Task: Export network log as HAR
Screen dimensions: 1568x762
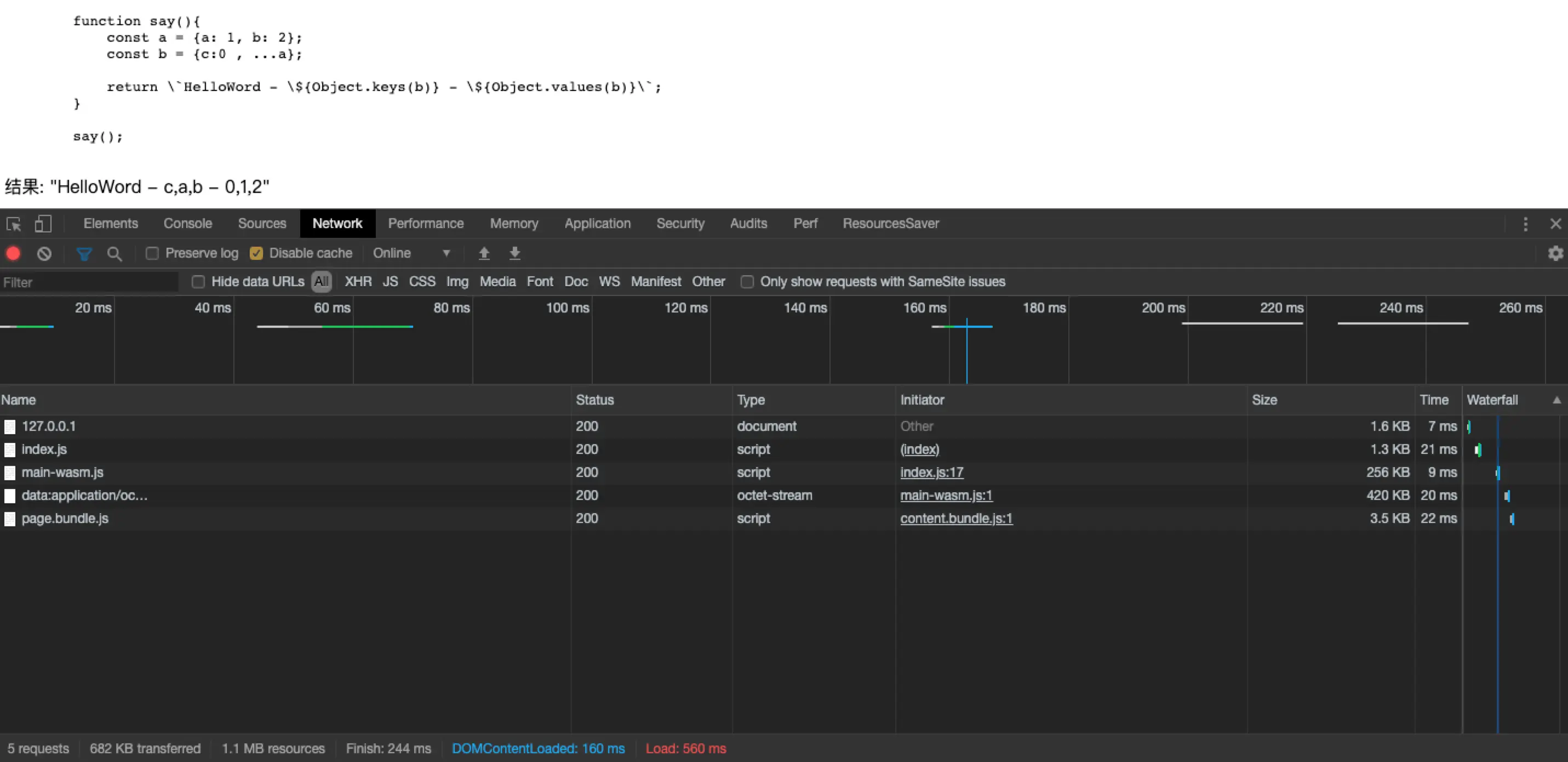Action: click(x=514, y=253)
